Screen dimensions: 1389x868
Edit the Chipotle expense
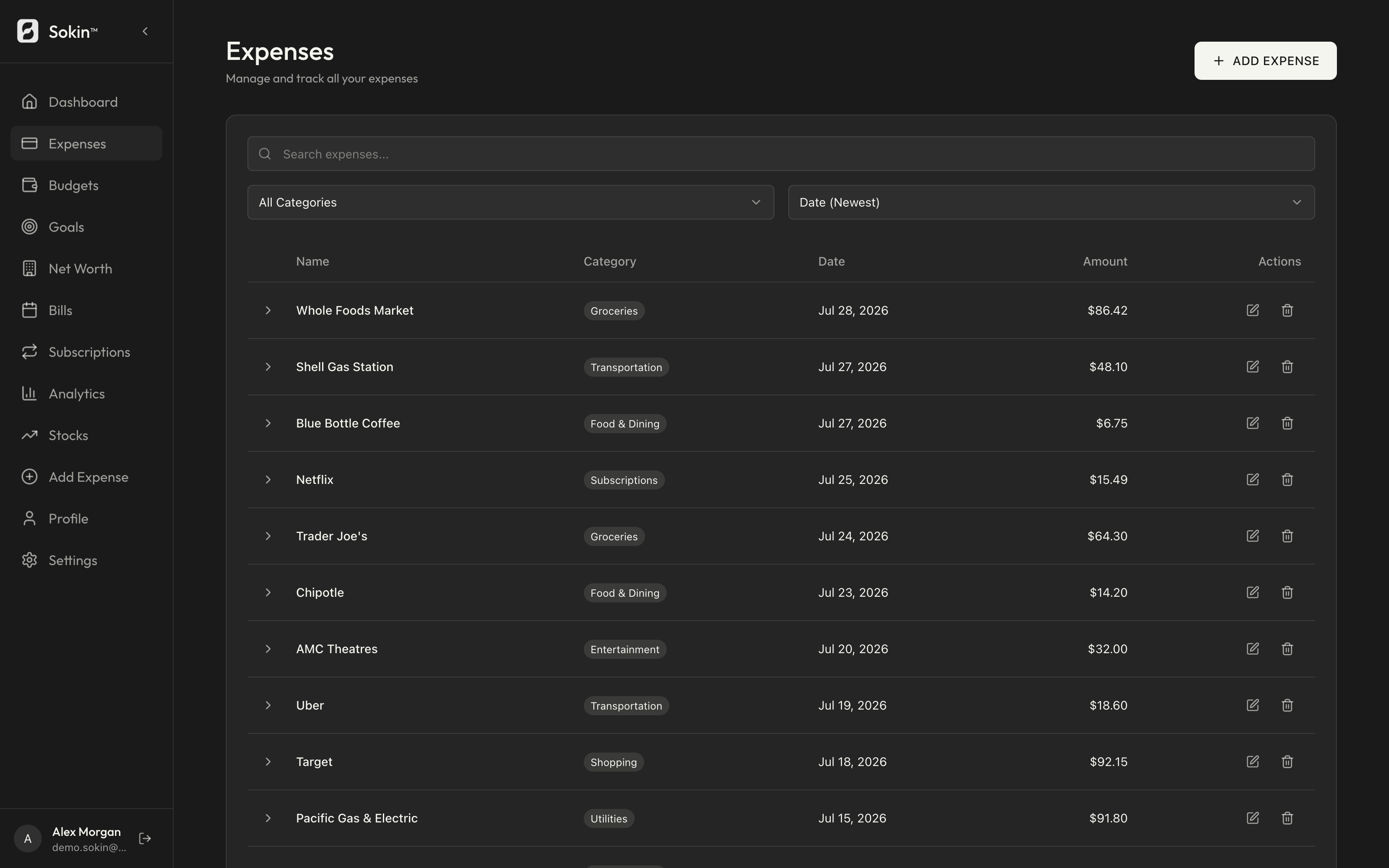pyautogui.click(x=1252, y=592)
